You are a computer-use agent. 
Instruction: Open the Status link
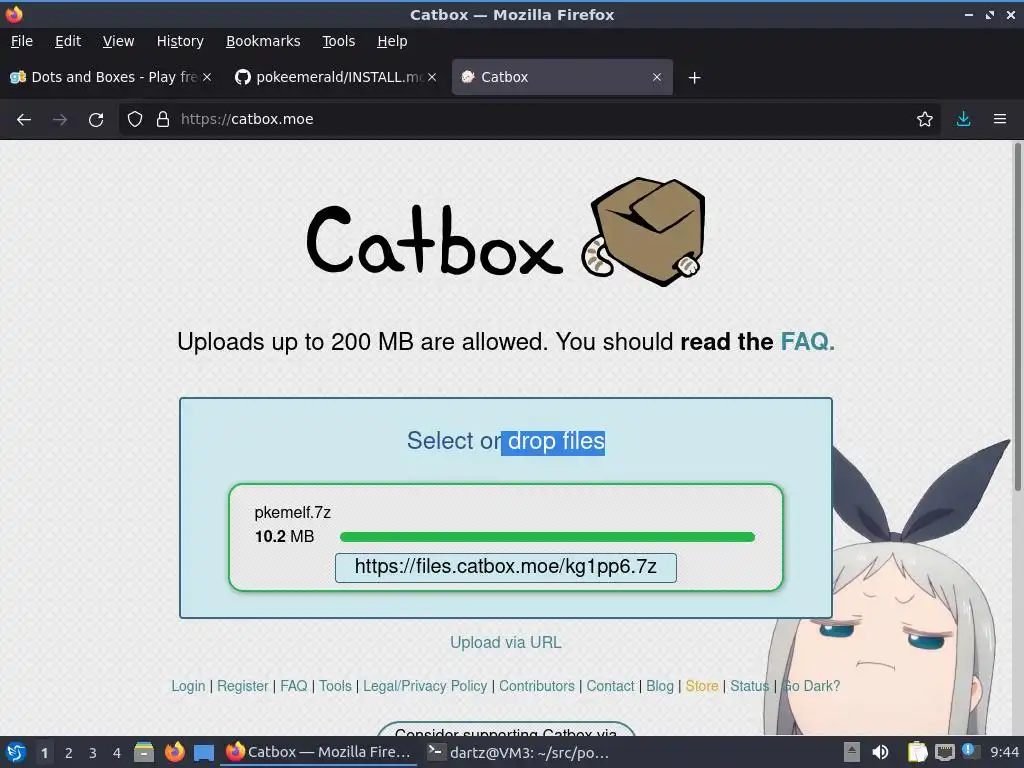point(749,686)
